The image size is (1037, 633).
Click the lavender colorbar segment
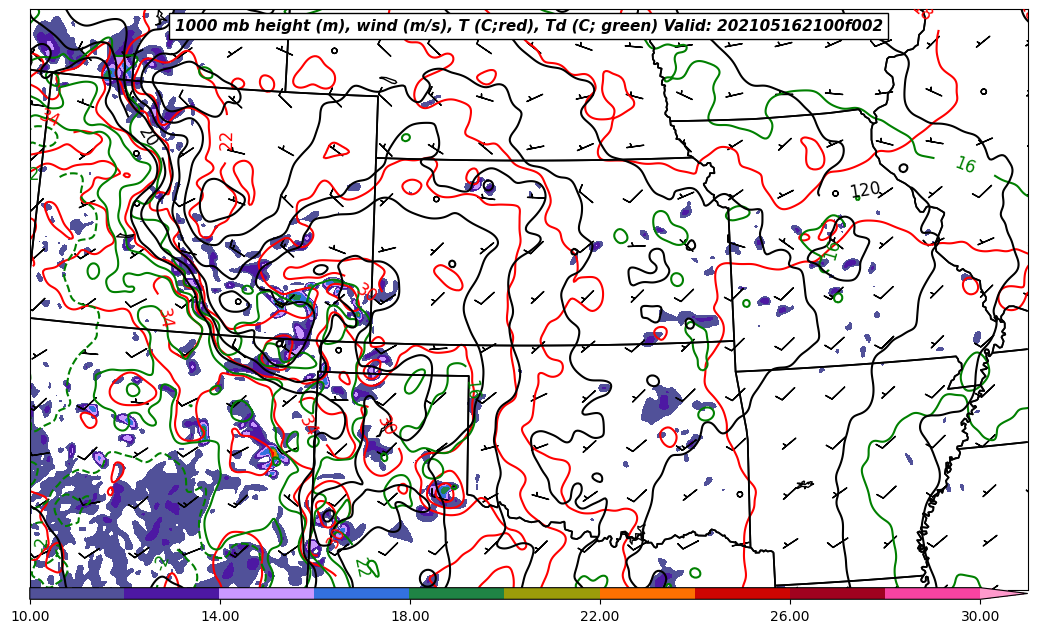click(266, 593)
